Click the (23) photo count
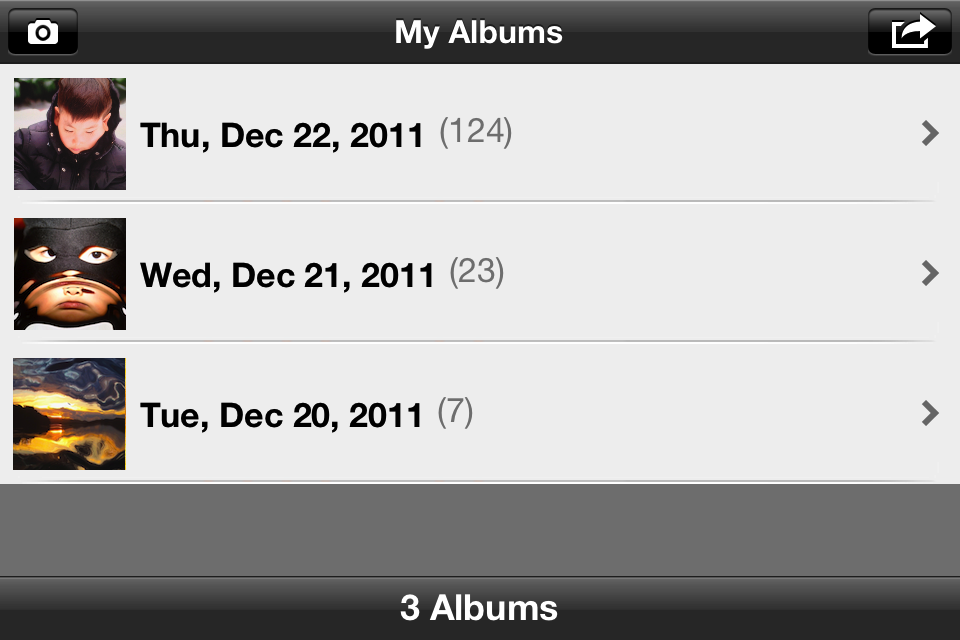Image resolution: width=960 pixels, height=640 pixels. click(477, 272)
